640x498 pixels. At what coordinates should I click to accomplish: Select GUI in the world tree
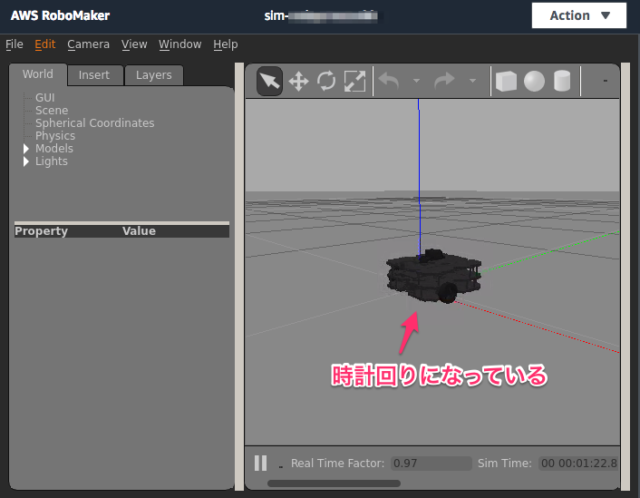click(45, 98)
